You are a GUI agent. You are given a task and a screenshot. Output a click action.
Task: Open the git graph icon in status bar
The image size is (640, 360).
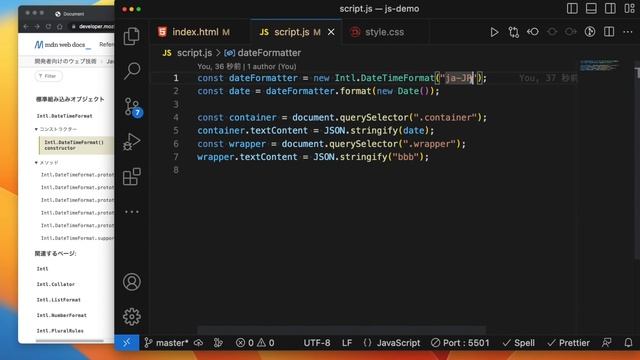pos(218,343)
